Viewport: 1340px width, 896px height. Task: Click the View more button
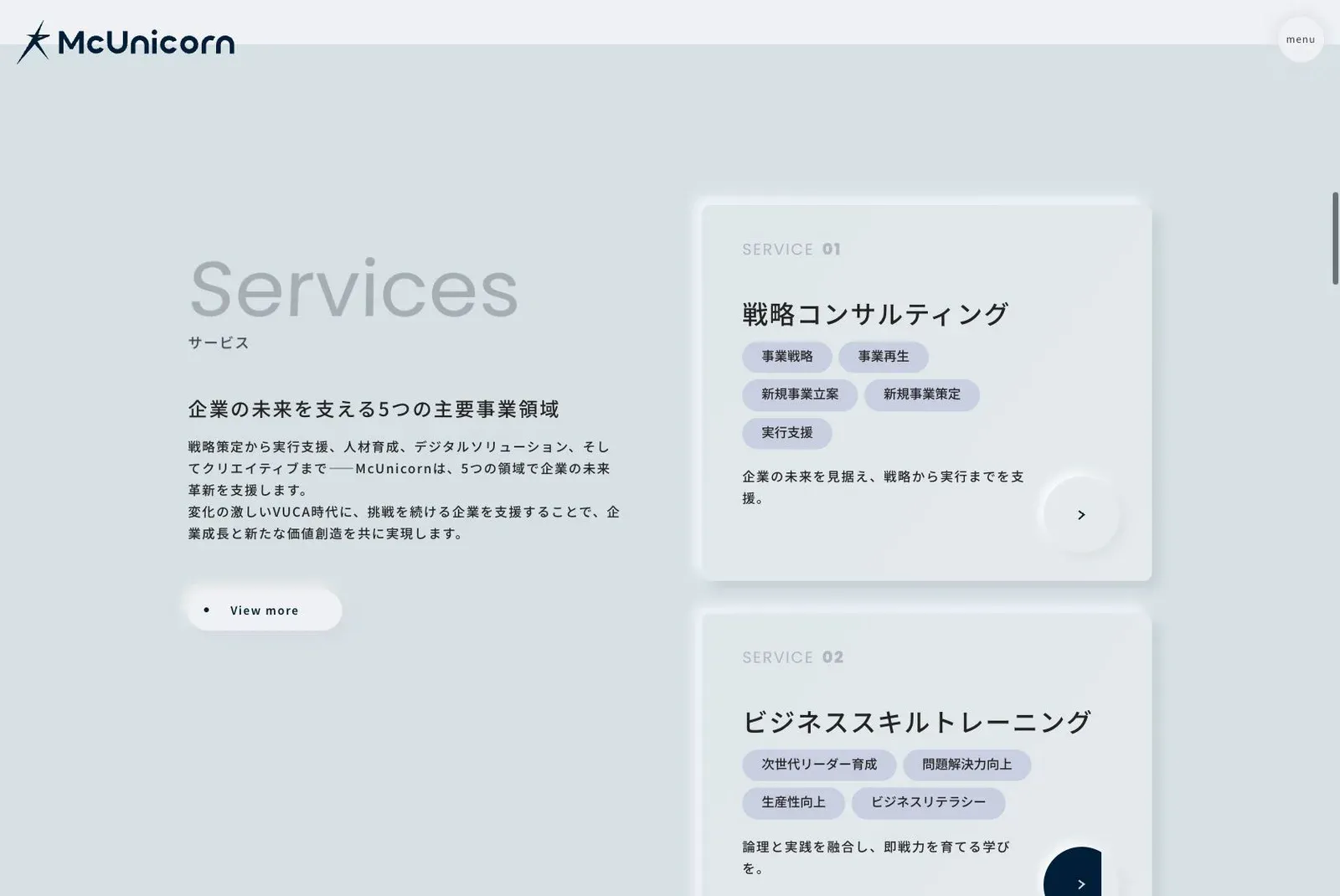[265, 610]
